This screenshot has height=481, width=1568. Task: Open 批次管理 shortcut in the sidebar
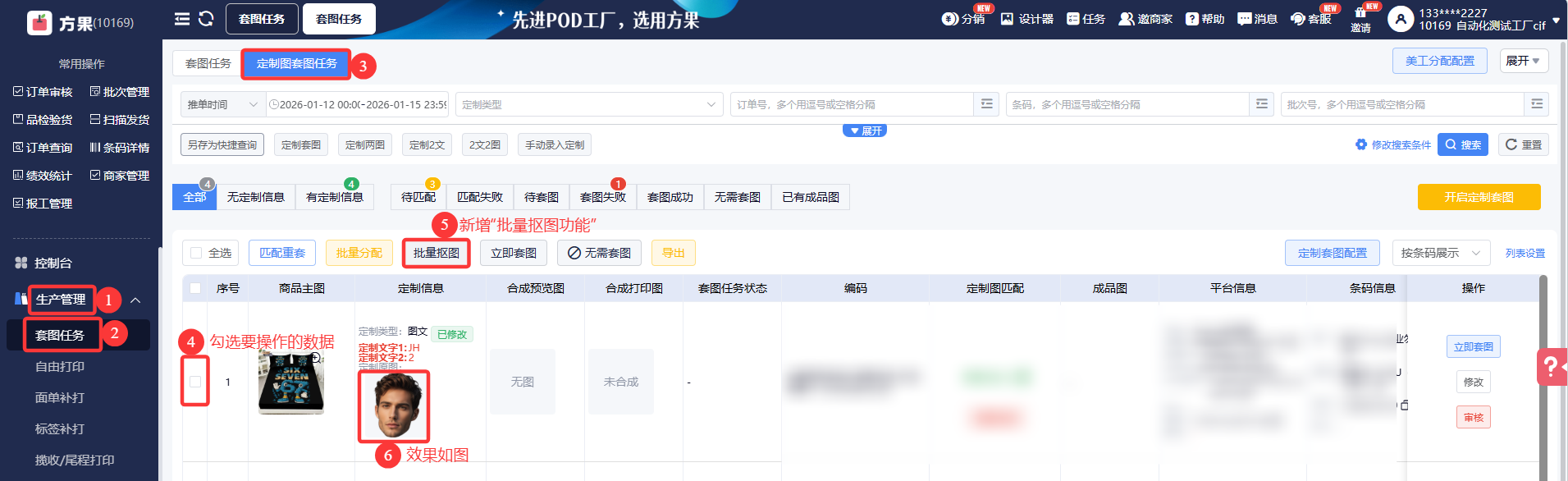click(120, 92)
